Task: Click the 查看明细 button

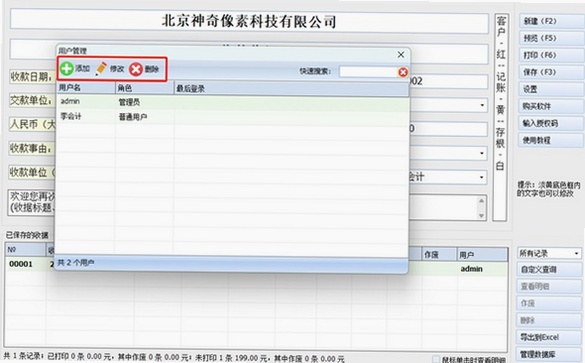Action: point(550,287)
